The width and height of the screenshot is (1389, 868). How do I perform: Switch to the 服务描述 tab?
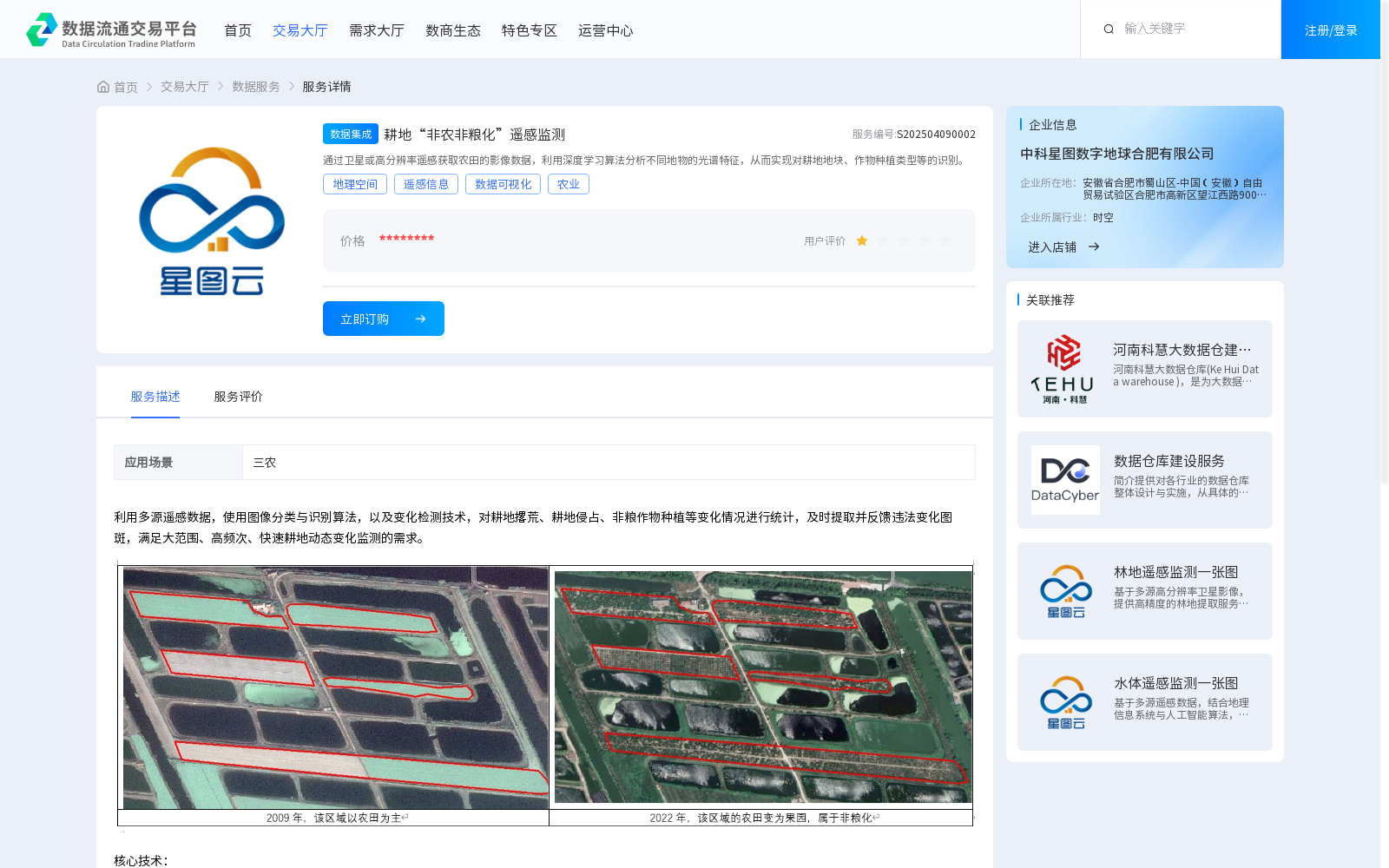click(155, 397)
